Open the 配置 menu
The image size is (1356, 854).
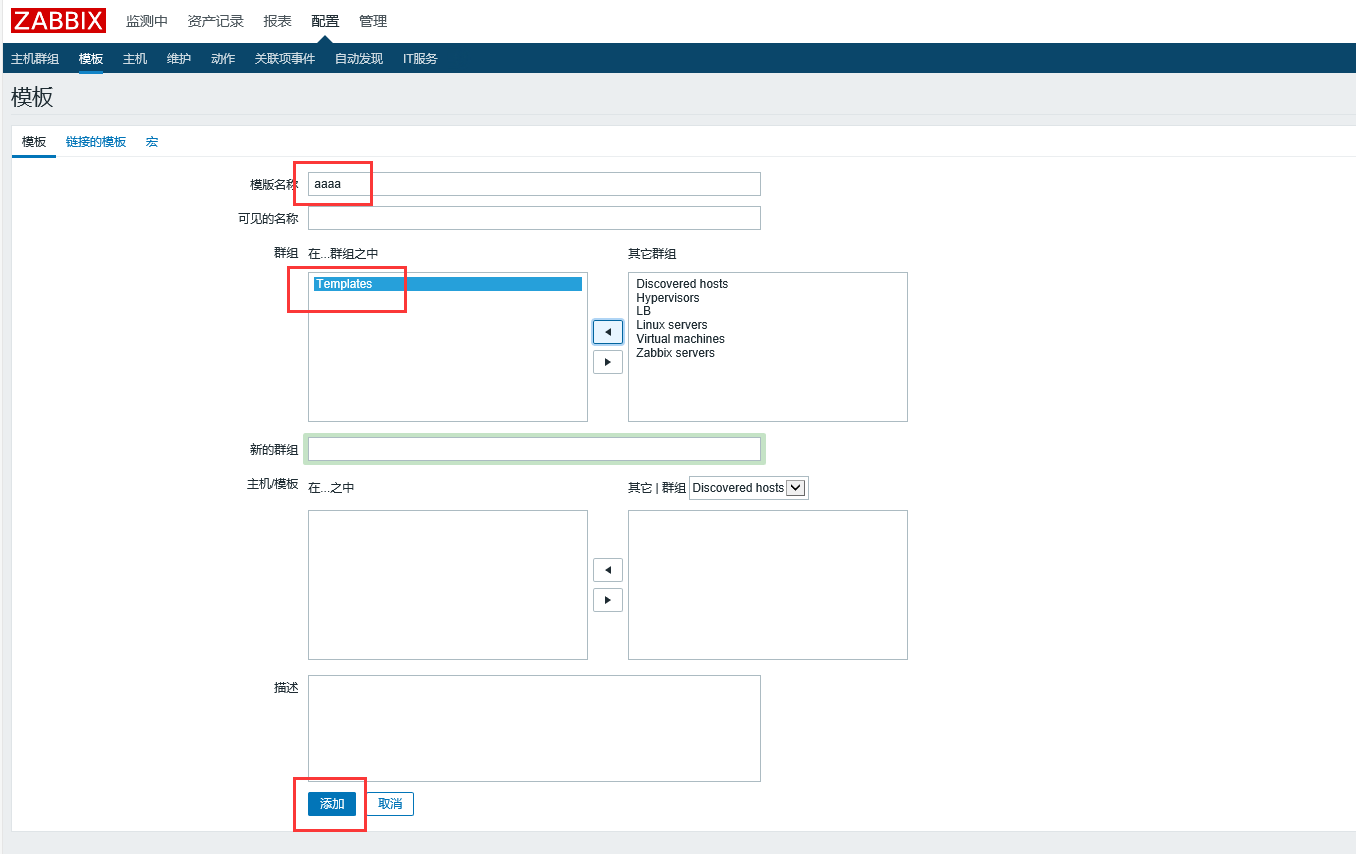[325, 21]
